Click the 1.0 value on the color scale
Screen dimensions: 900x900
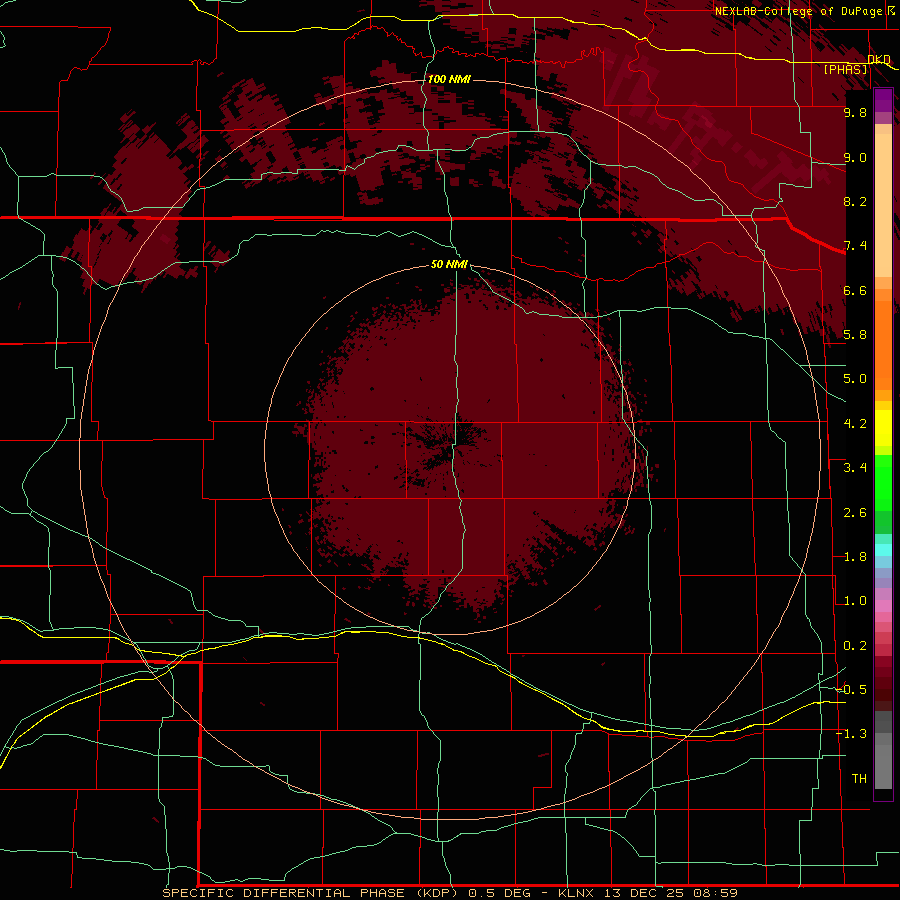pos(855,601)
